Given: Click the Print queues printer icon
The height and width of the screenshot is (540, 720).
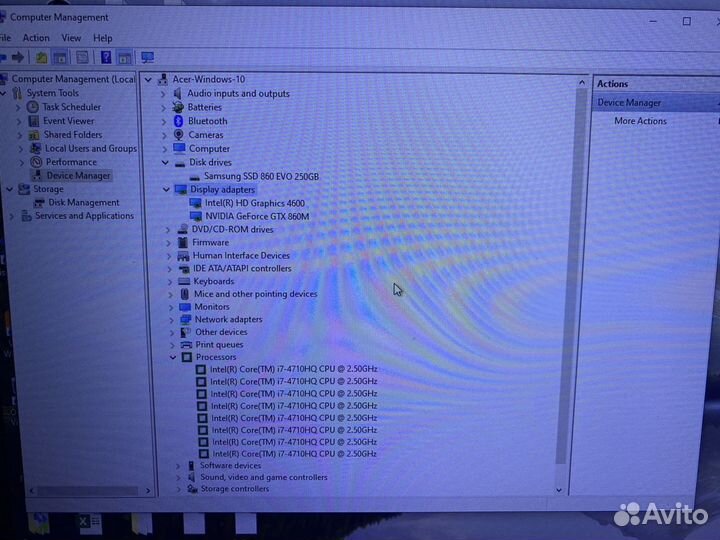Looking at the screenshot, I should point(186,344).
